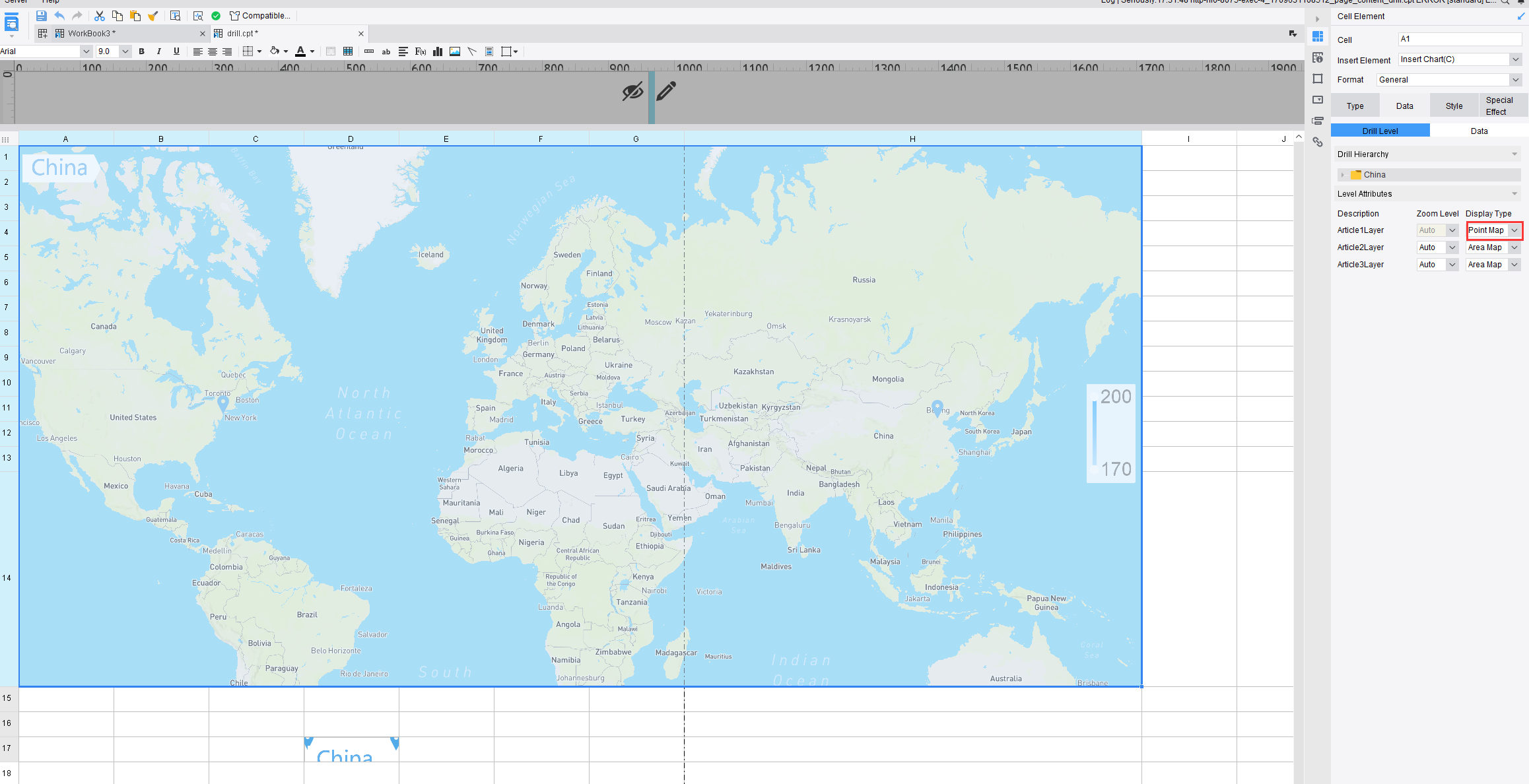Screen dimensions: 1529x784
Task: Expand the China tree node
Action: click(1343, 175)
